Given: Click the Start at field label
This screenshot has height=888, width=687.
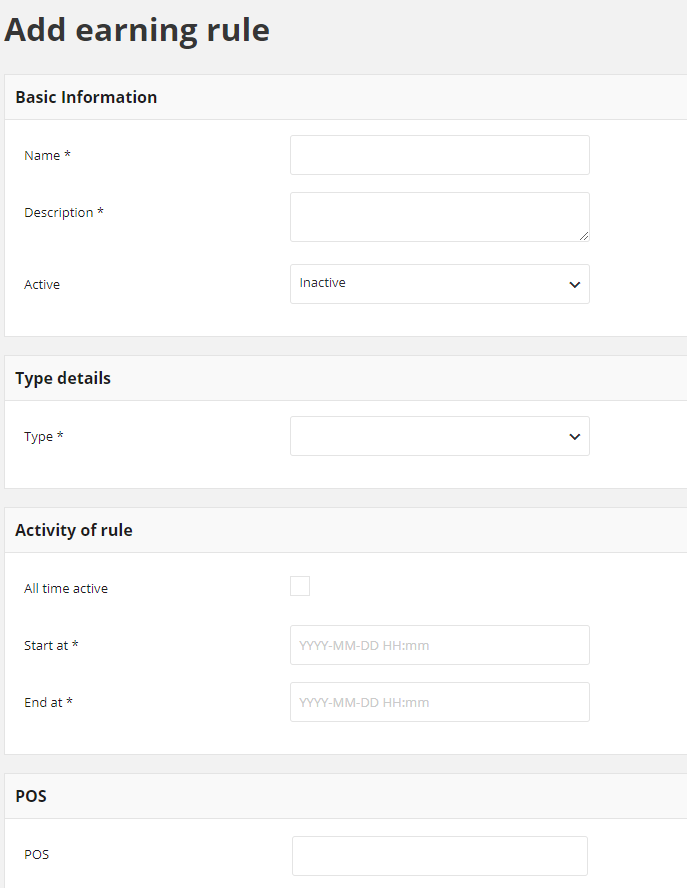Looking at the screenshot, I should [51, 646].
